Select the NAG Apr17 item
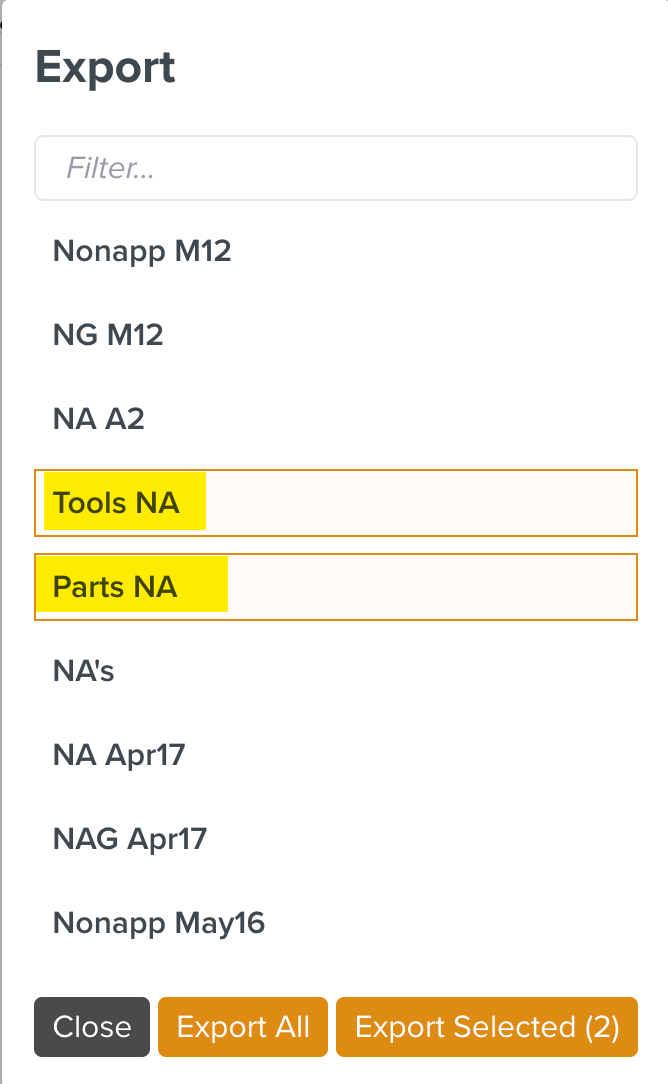Image resolution: width=668 pixels, height=1084 pixels. (129, 839)
